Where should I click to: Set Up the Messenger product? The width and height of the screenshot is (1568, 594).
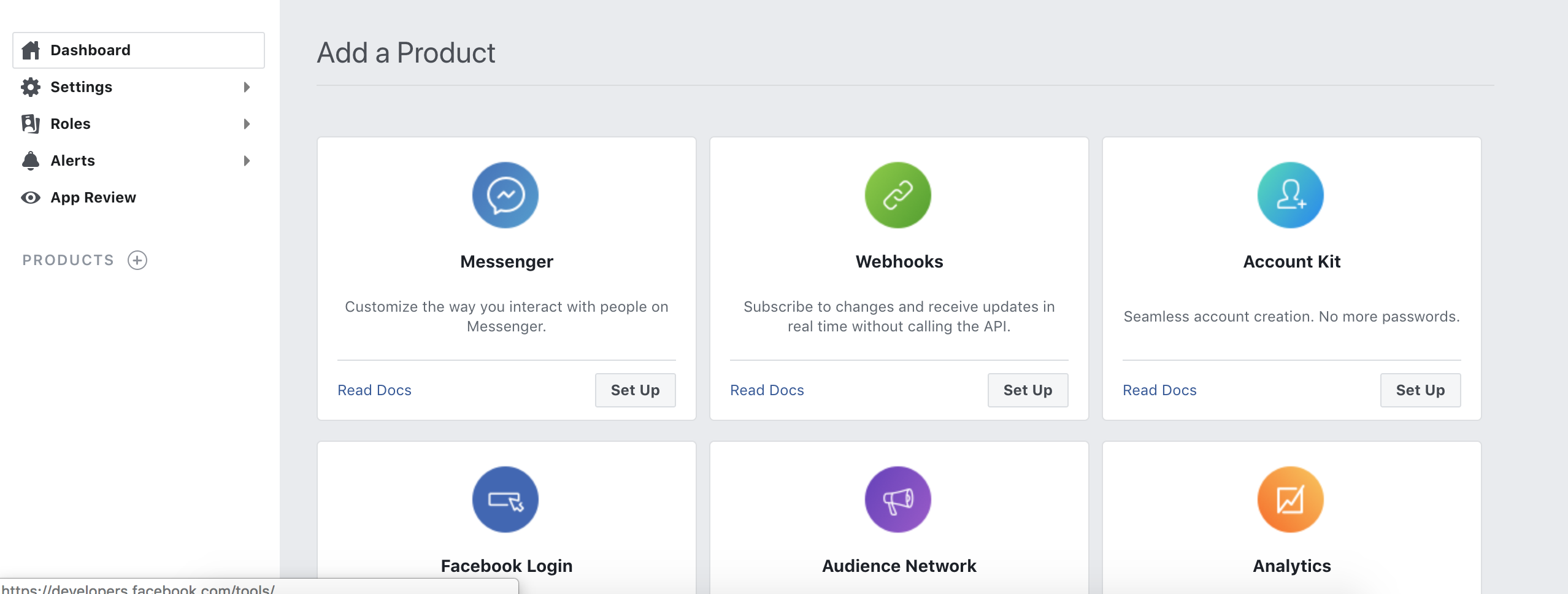tap(636, 390)
